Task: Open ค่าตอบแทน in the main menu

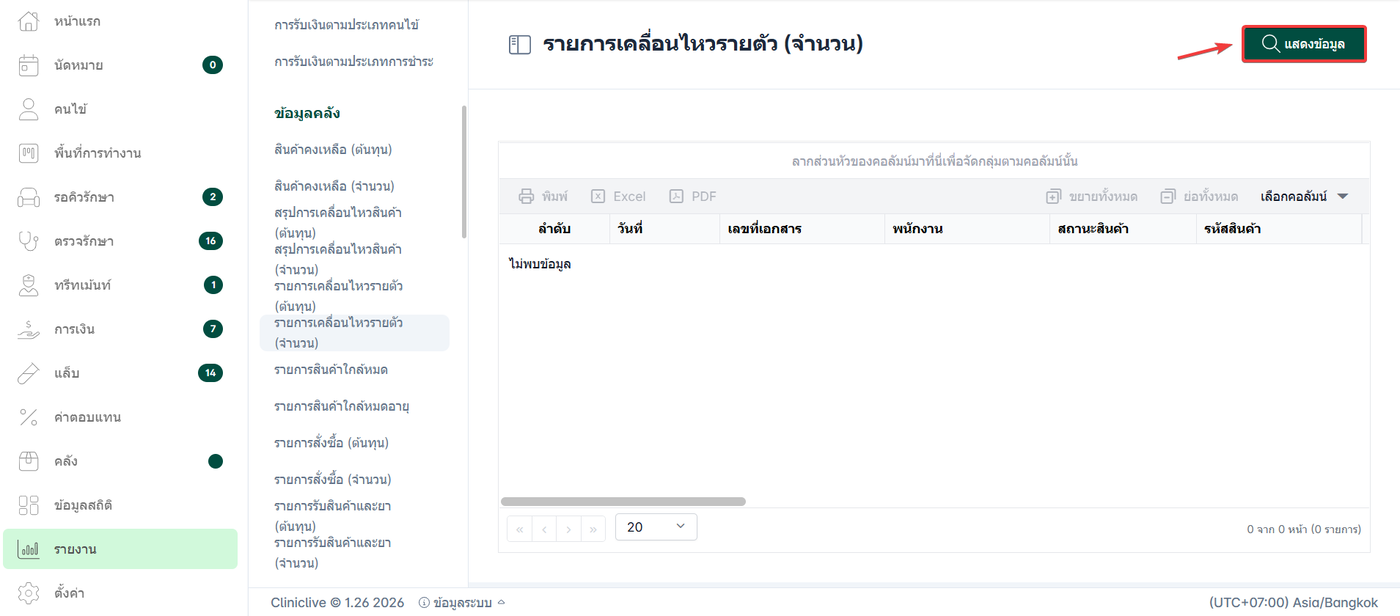Action: [120, 417]
